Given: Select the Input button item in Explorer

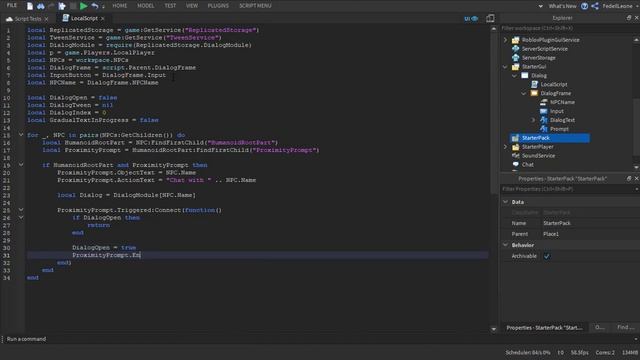Looking at the screenshot, I should click(x=556, y=111).
